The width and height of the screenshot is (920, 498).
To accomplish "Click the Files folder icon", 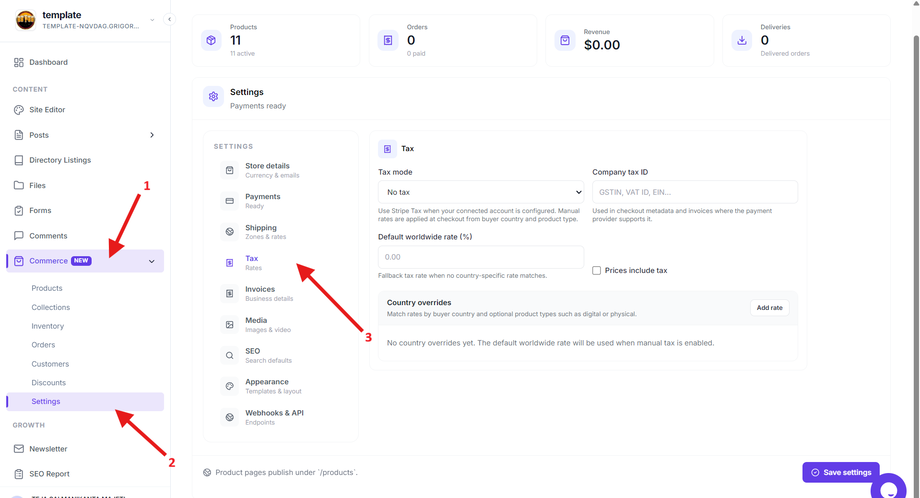I will pyautogui.click(x=19, y=185).
